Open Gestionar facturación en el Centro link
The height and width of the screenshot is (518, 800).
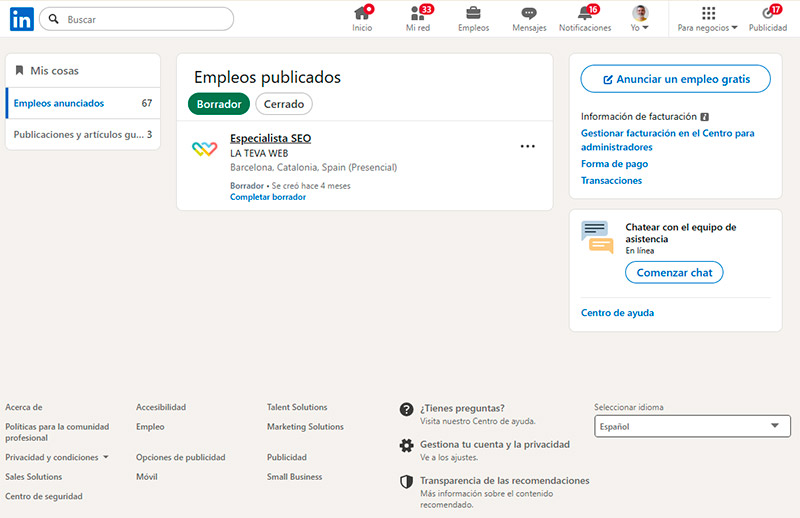tap(667, 140)
